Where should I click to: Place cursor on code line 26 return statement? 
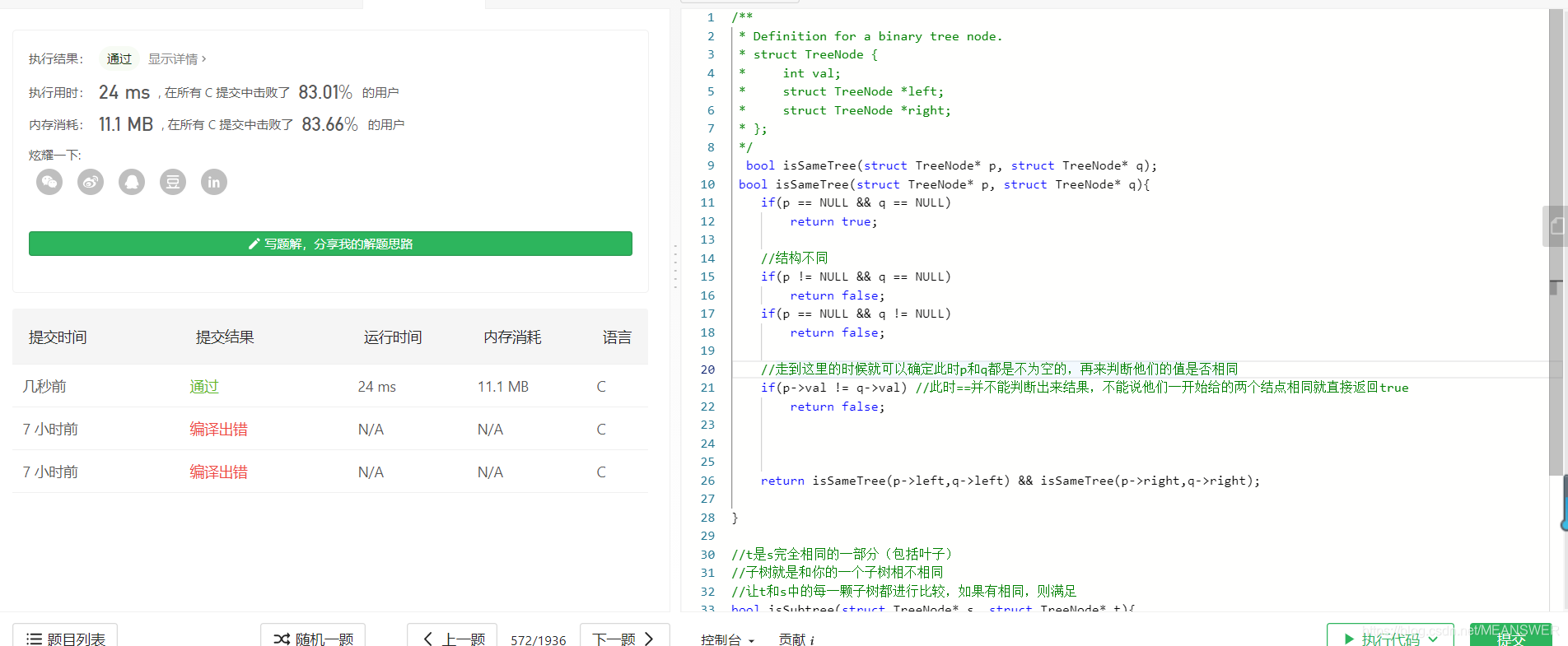pyautogui.click(x=1010, y=481)
